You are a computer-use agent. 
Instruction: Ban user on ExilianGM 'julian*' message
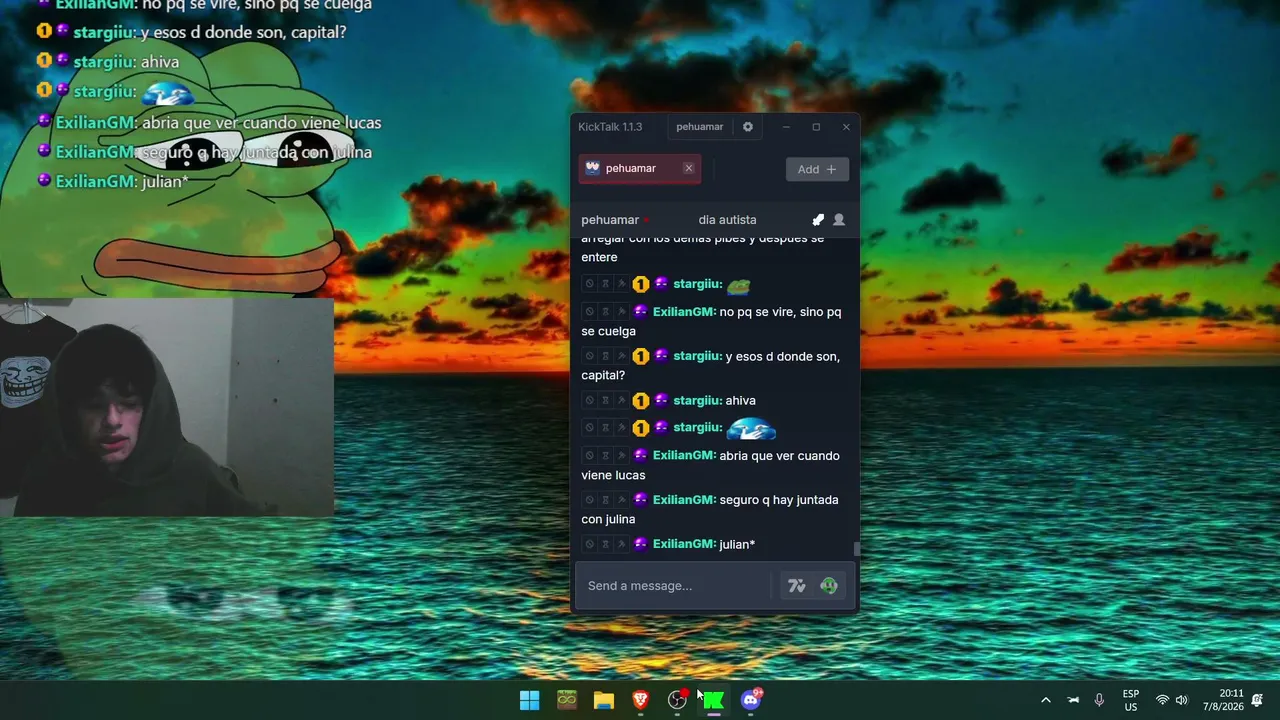pos(589,544)
